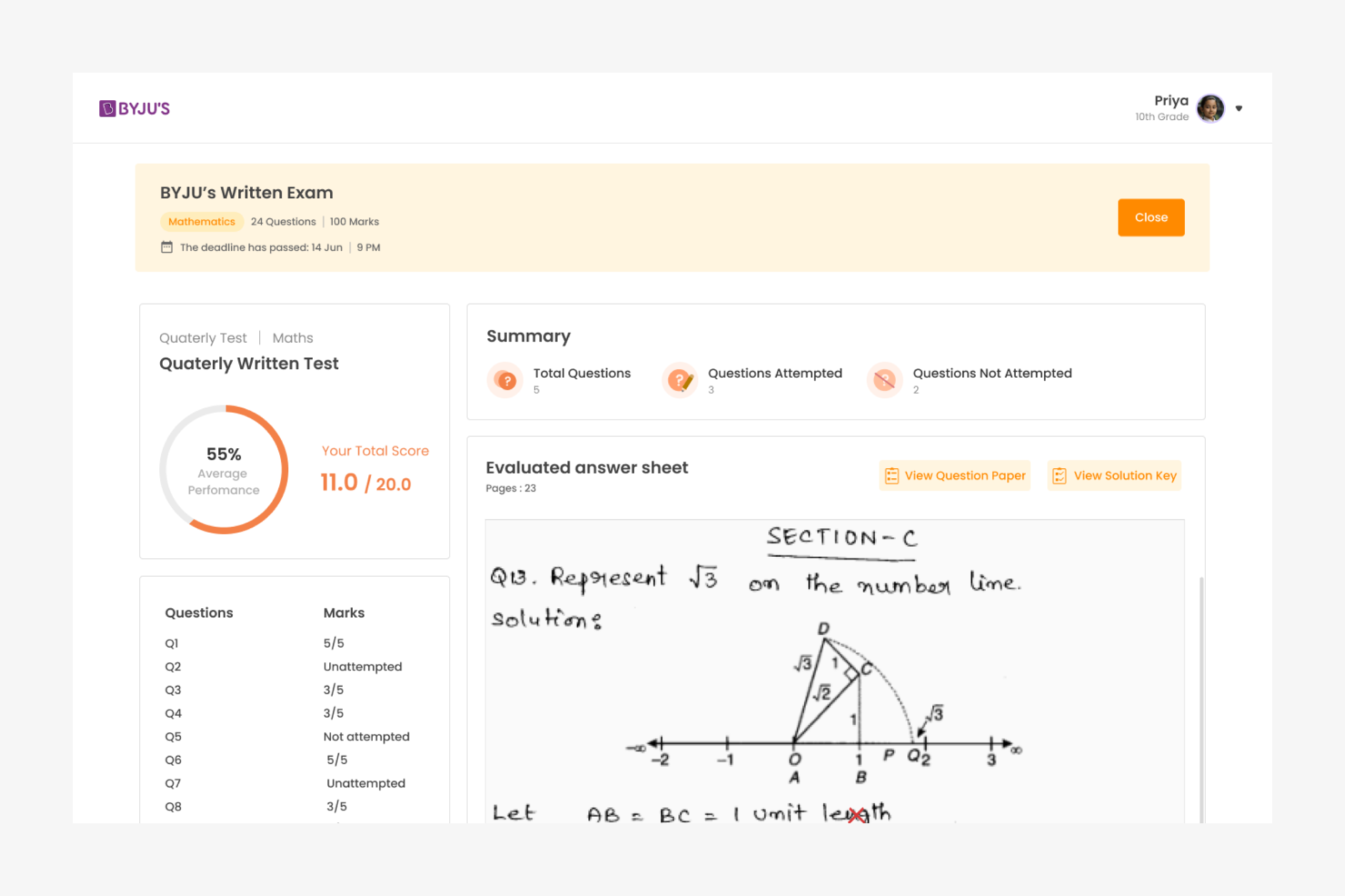
Task: Click the Questions Attempted pencil icon
Action: click(x=681, y=381)
